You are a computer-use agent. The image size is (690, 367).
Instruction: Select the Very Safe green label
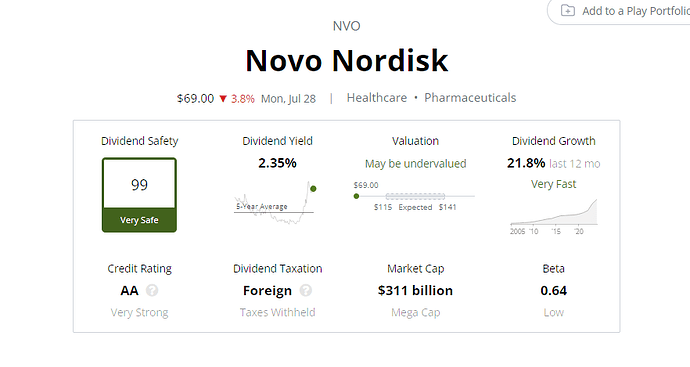[x=139, y=220]
